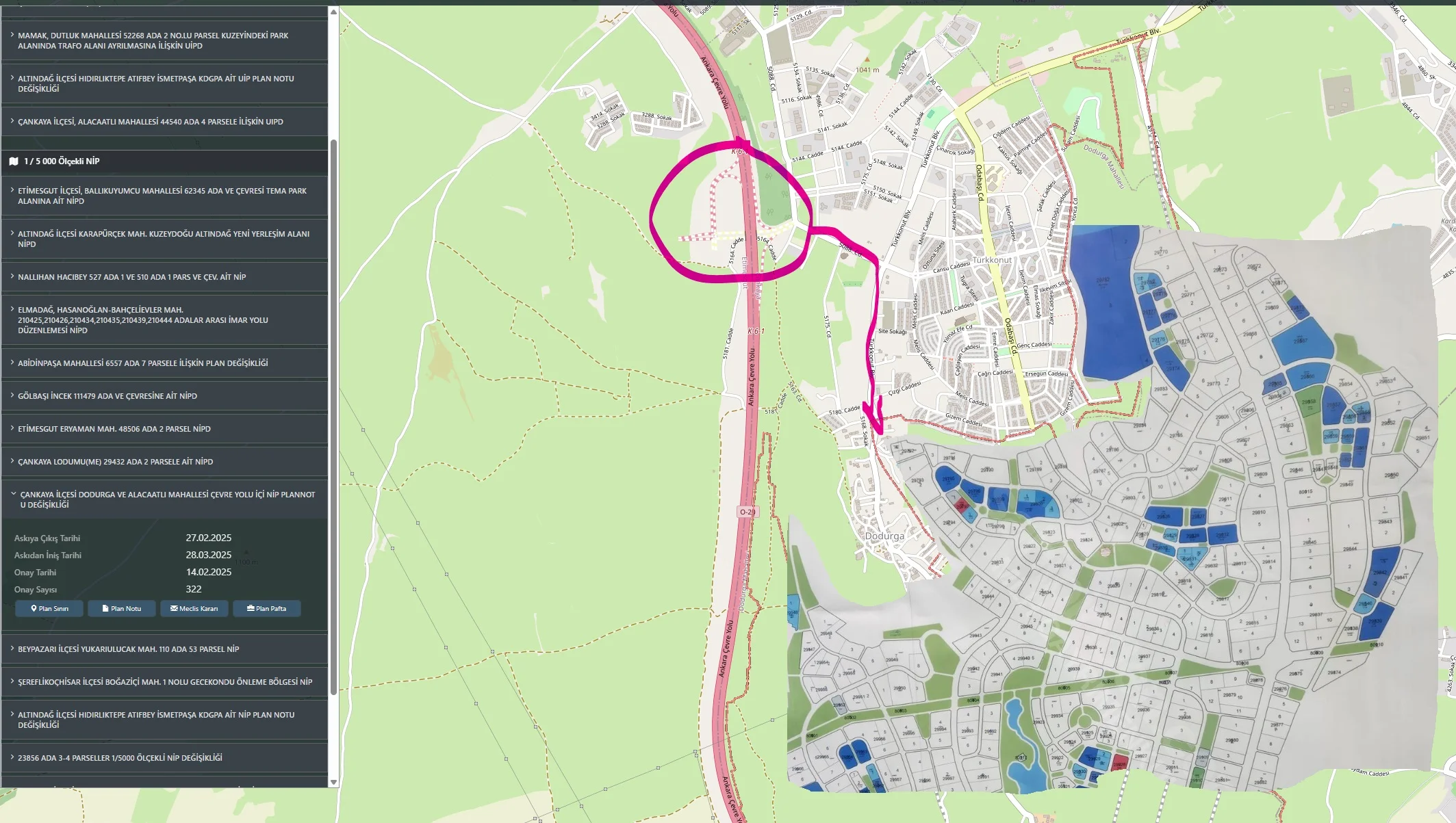The image size is (1456, 823).
Task: Expand Gölbaşı İncek 111479 Ada NİPD entry
Action: point(164,396)
